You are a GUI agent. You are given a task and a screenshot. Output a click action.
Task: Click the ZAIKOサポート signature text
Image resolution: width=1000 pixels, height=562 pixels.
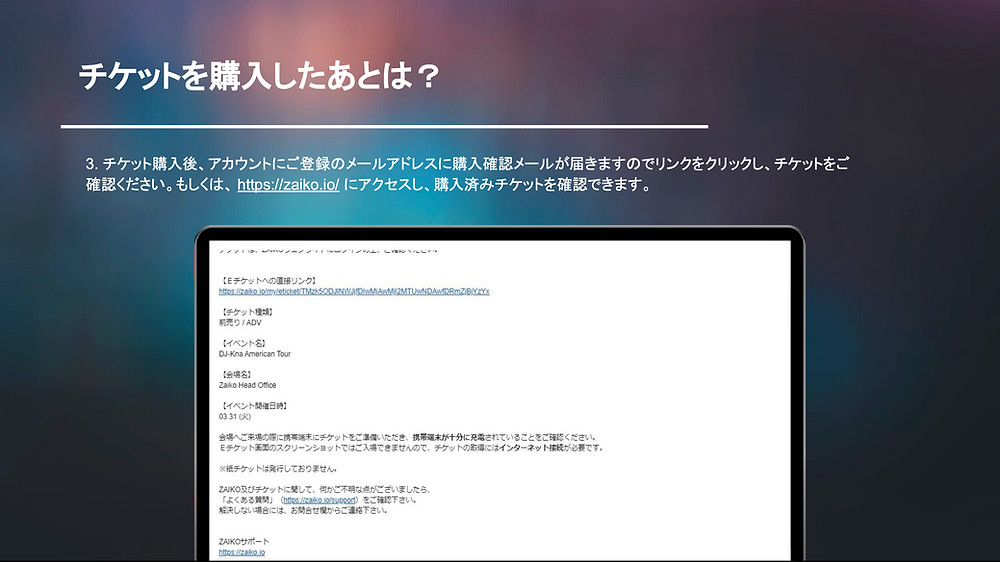pos(244,542)
